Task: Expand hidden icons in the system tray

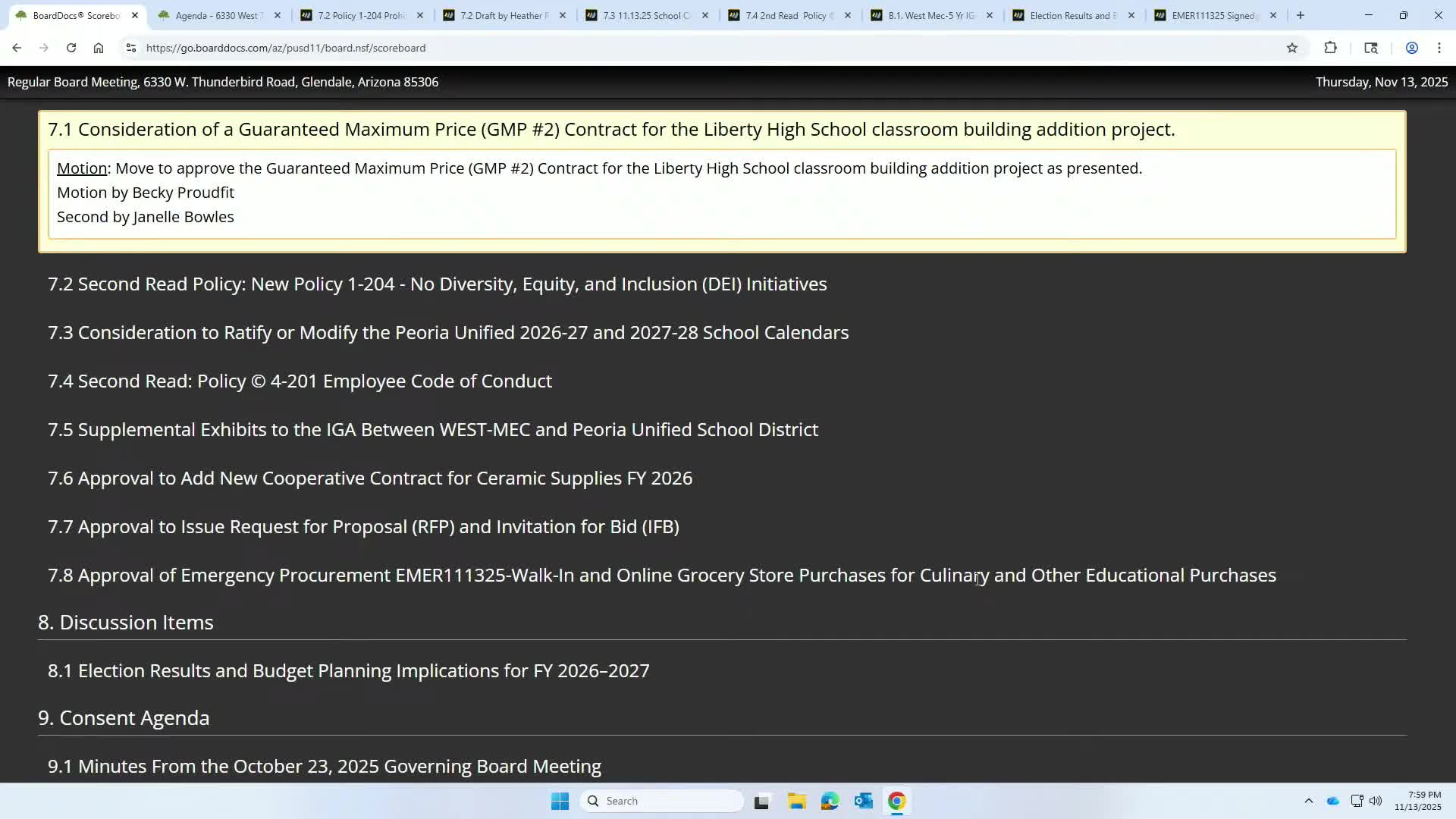Action: 1309,801
